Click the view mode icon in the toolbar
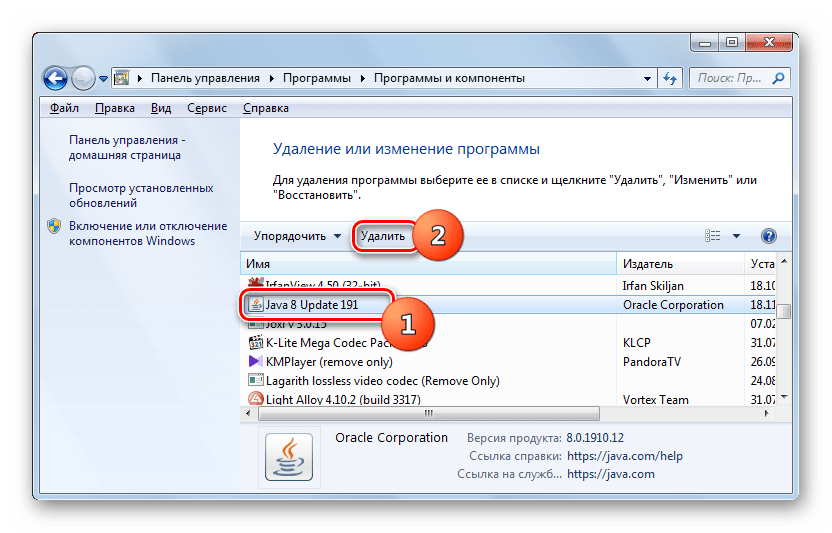 click(x=712, y=236)
